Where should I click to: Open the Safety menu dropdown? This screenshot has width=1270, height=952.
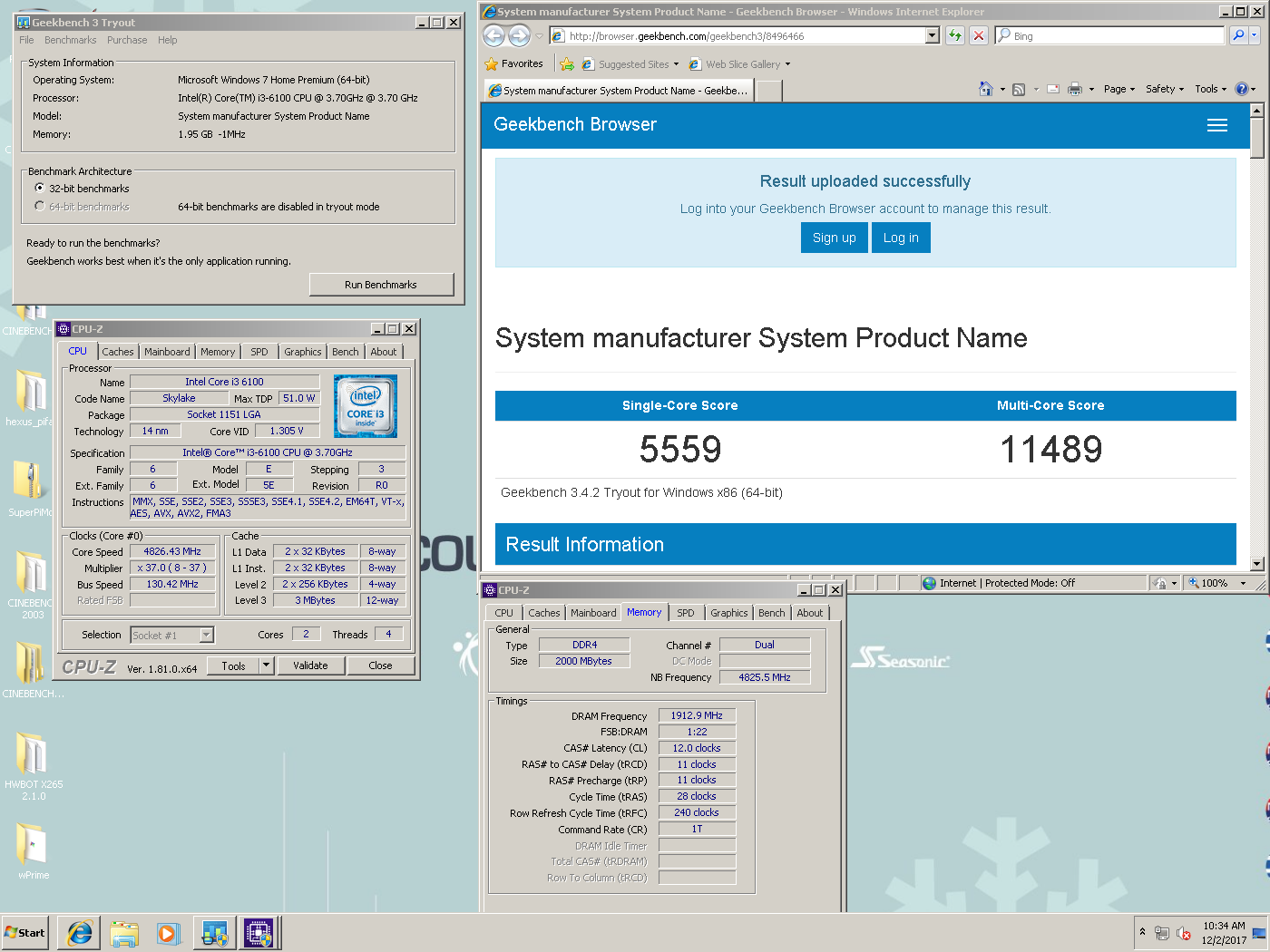(1165, 89)
